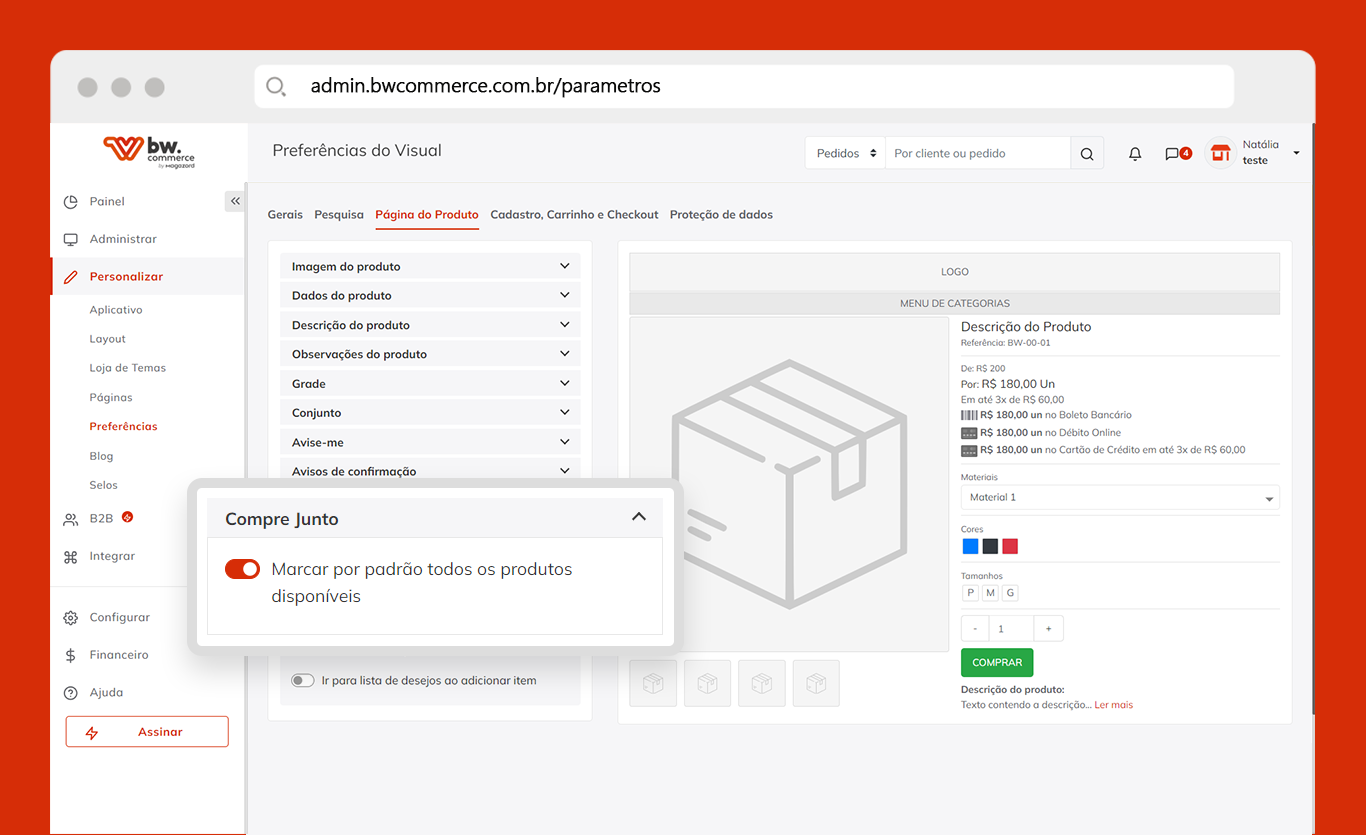Image resolution: width=1366 pixels, height=835 pixels.
Task: Collapse the Compre Junto section
Action: coord(638,517)
